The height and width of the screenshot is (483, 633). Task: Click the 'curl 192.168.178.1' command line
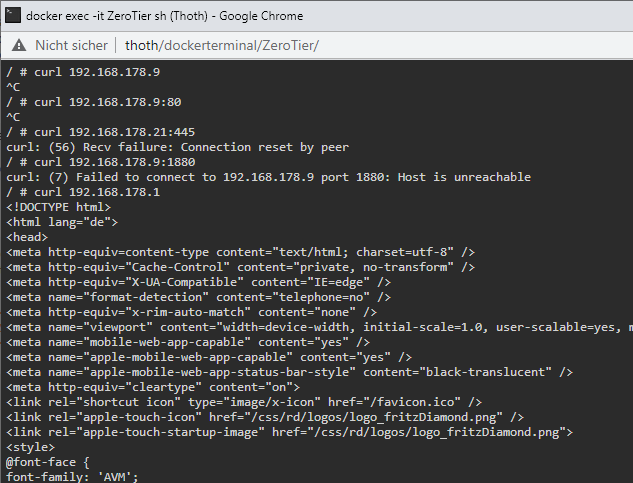pyautogui.click(x=83, y=192)
